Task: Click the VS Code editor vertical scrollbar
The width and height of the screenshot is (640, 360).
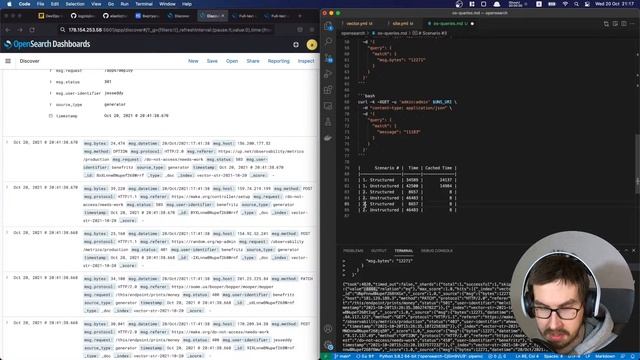Action: (637, 163)
